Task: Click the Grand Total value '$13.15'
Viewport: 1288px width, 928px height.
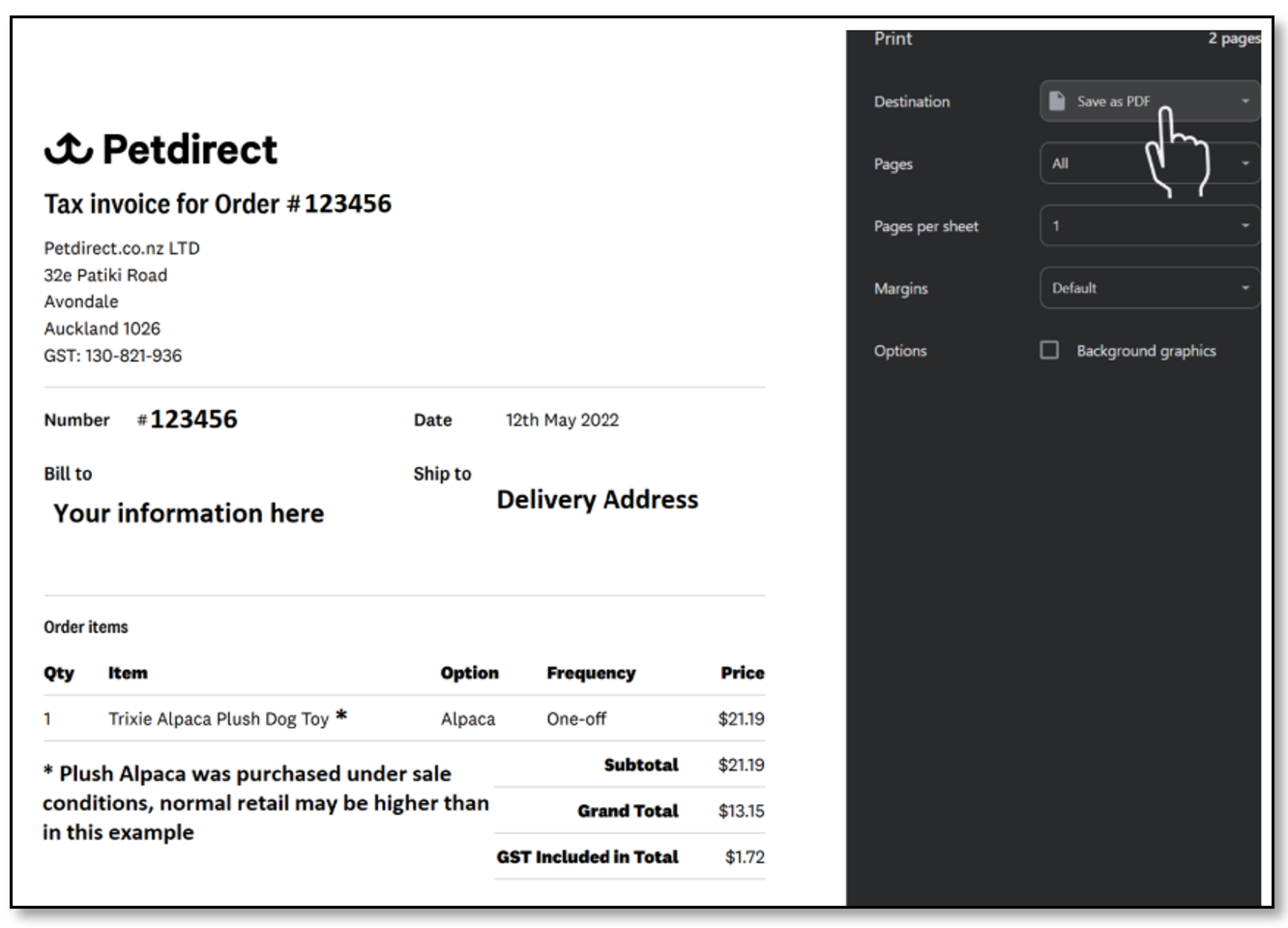Action: click(741, 811)
